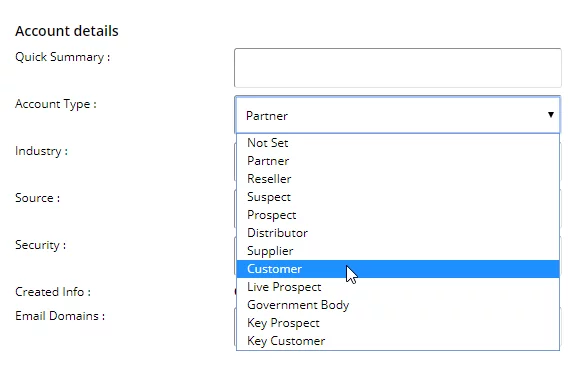Select the Live Prospect option

point(398,287)
